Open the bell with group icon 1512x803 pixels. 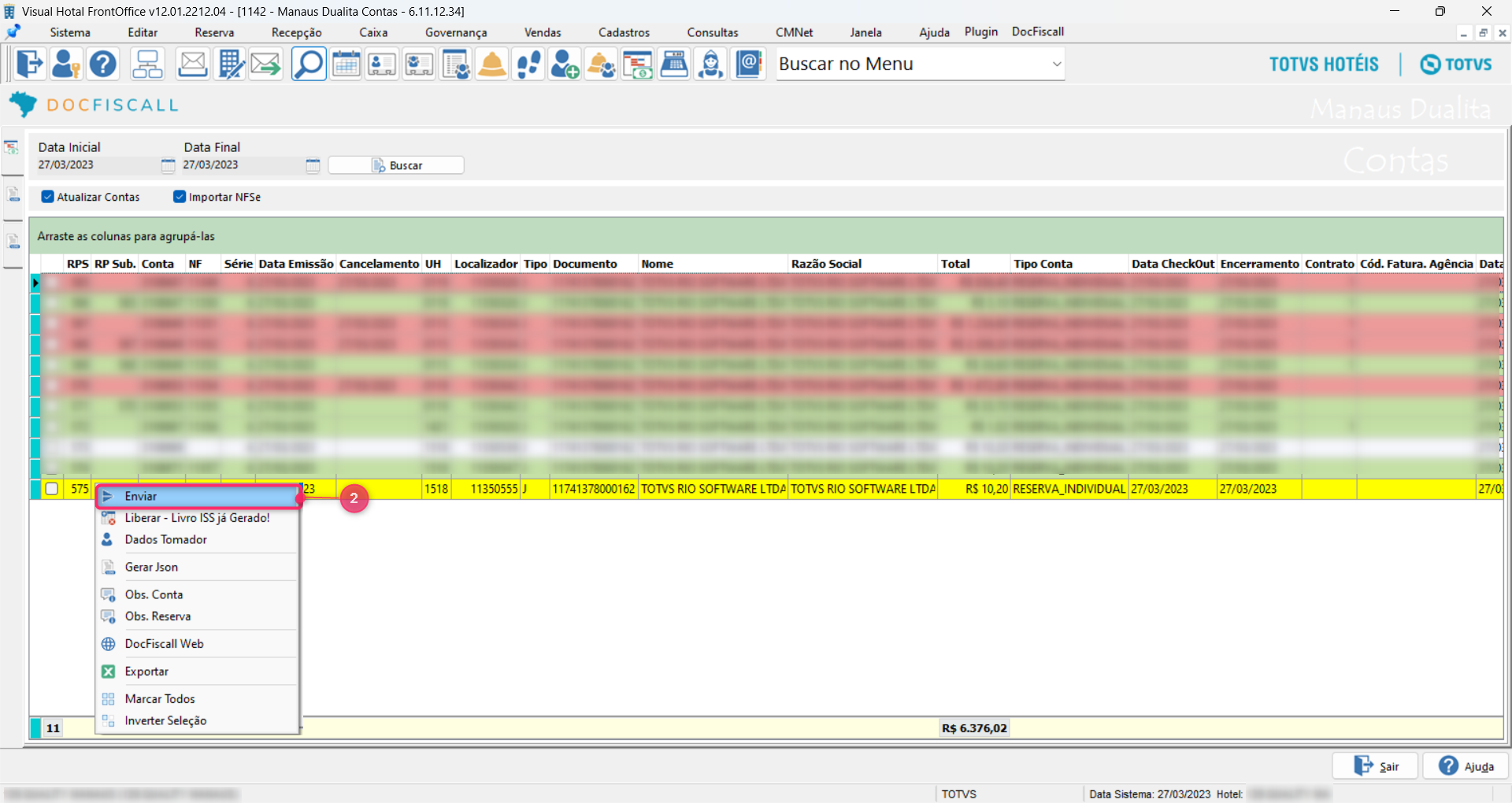(x=602, y=64)
